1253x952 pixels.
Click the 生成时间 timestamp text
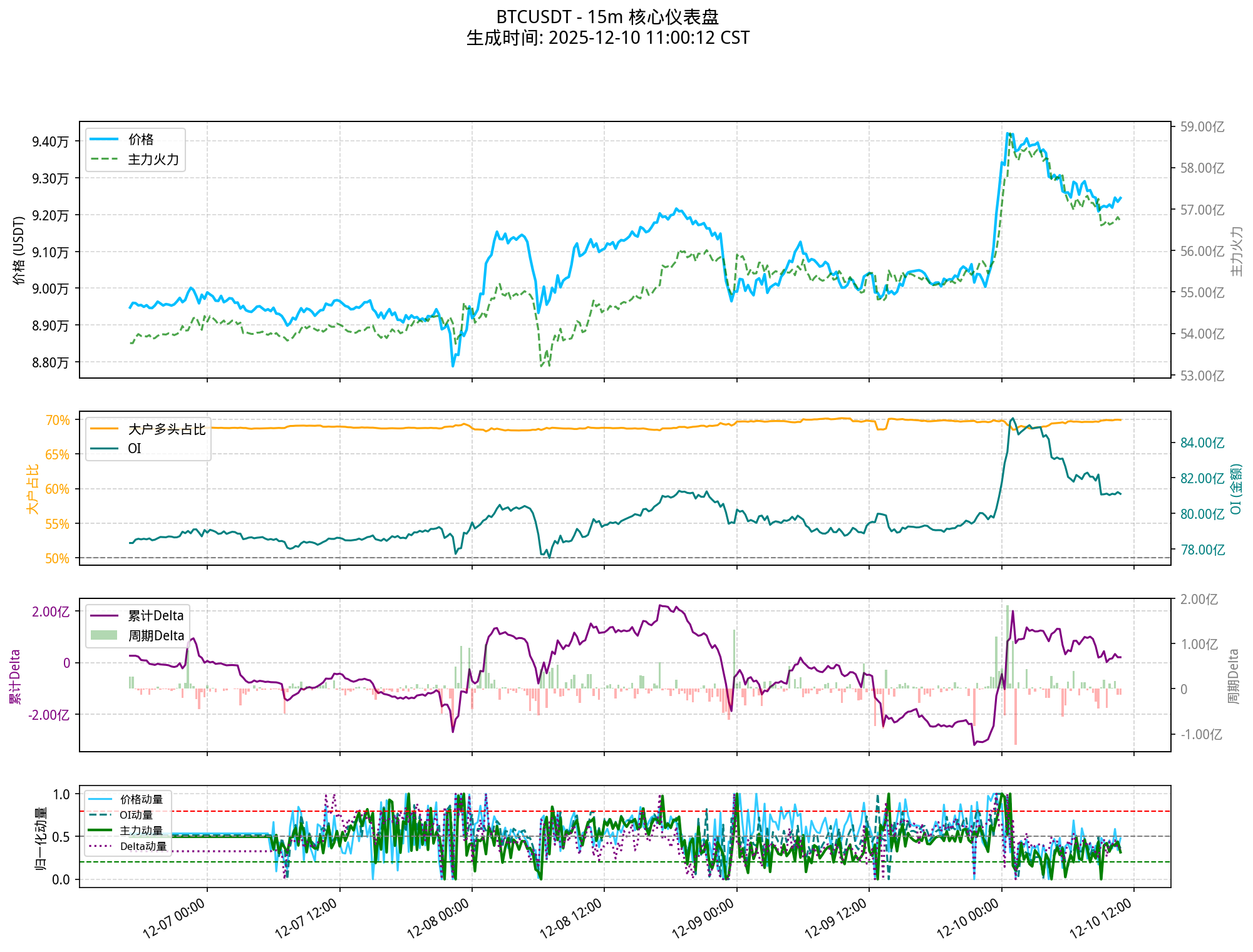607,38
